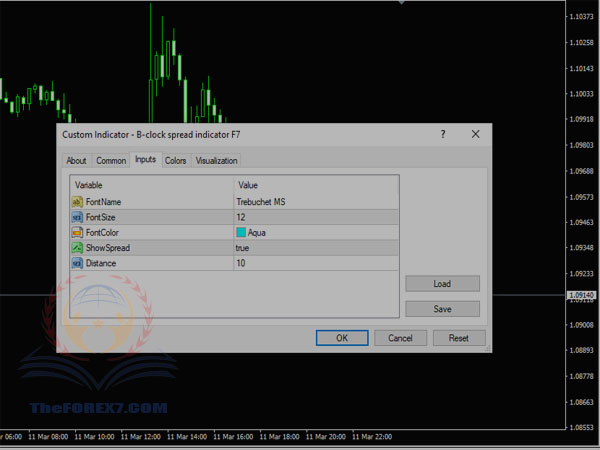This screenshot has width=600, height=450.
Task: Open the Visualization tab
Action: [x=216, y=161]
